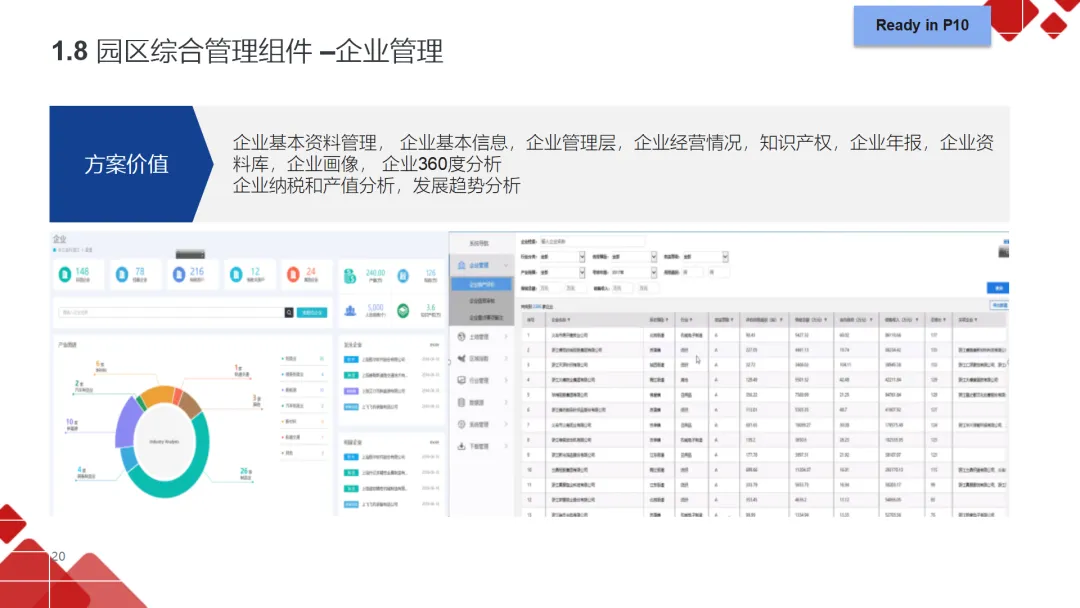Open the dropdown showing 2017年
Screen dimensions: 1080x608
tap(633, 273)
